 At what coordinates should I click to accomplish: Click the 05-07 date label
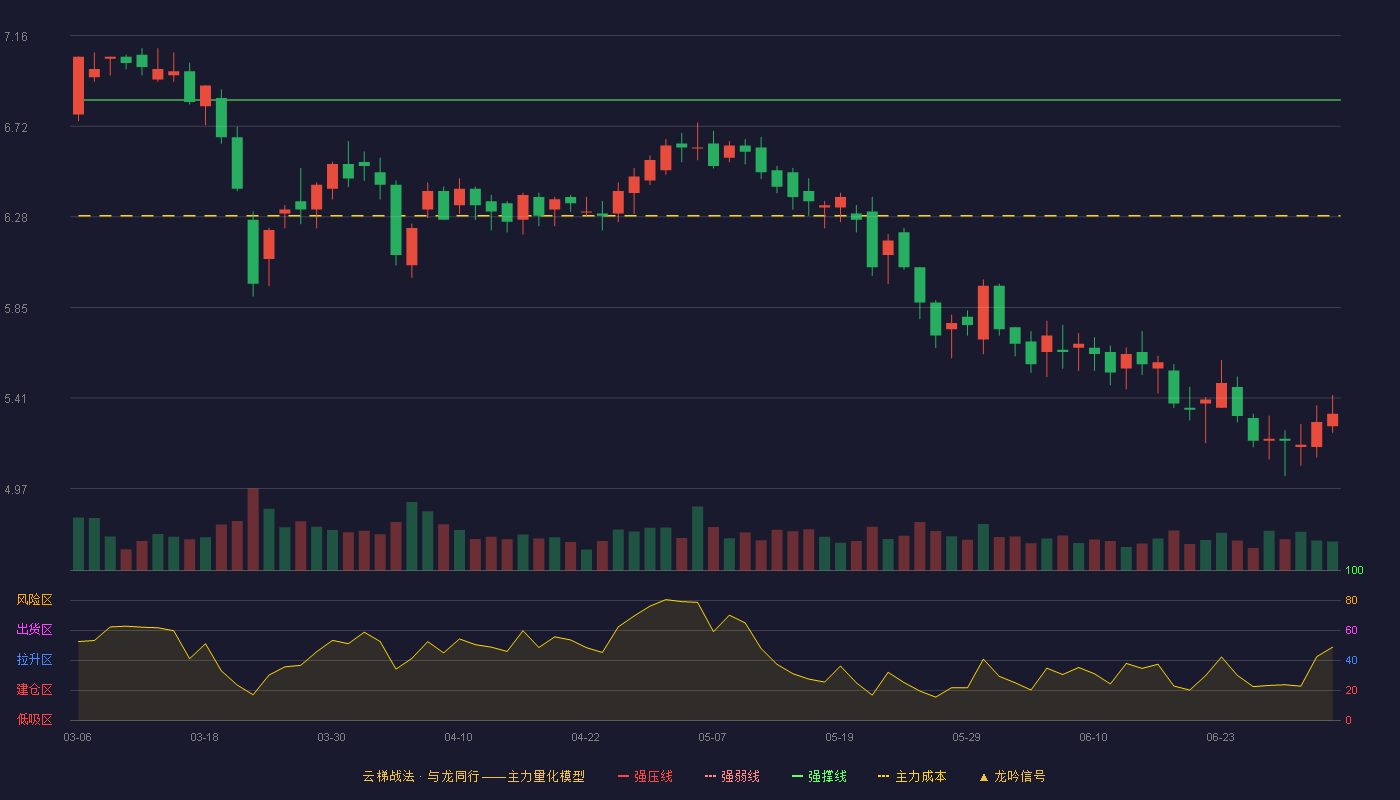click(712, 737)
